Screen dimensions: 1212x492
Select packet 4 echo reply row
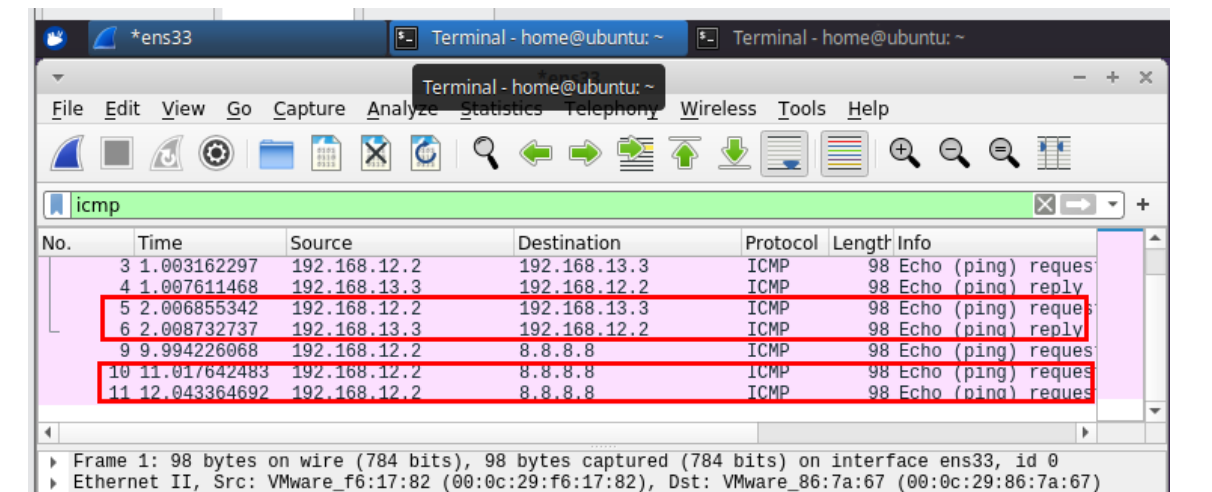tap(568, 287)
